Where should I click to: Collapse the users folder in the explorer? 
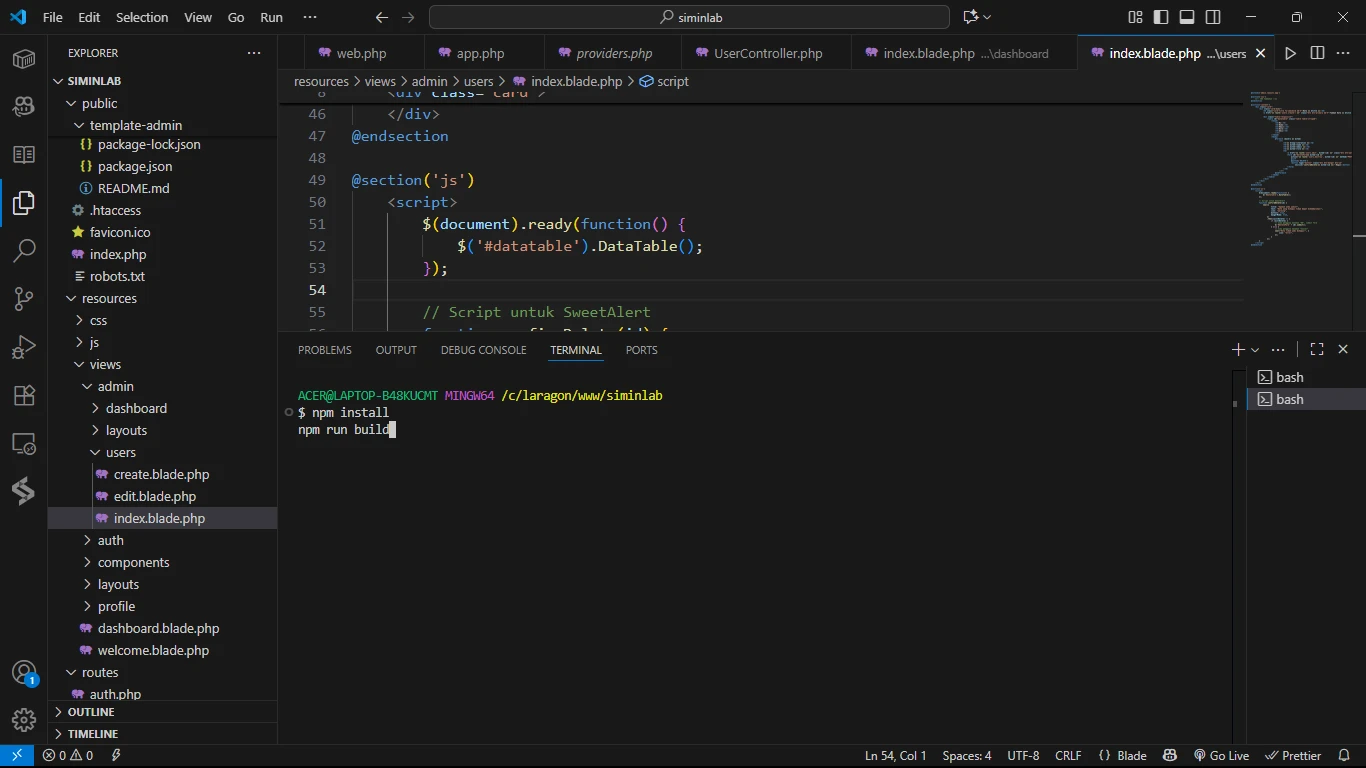(120, 452)
